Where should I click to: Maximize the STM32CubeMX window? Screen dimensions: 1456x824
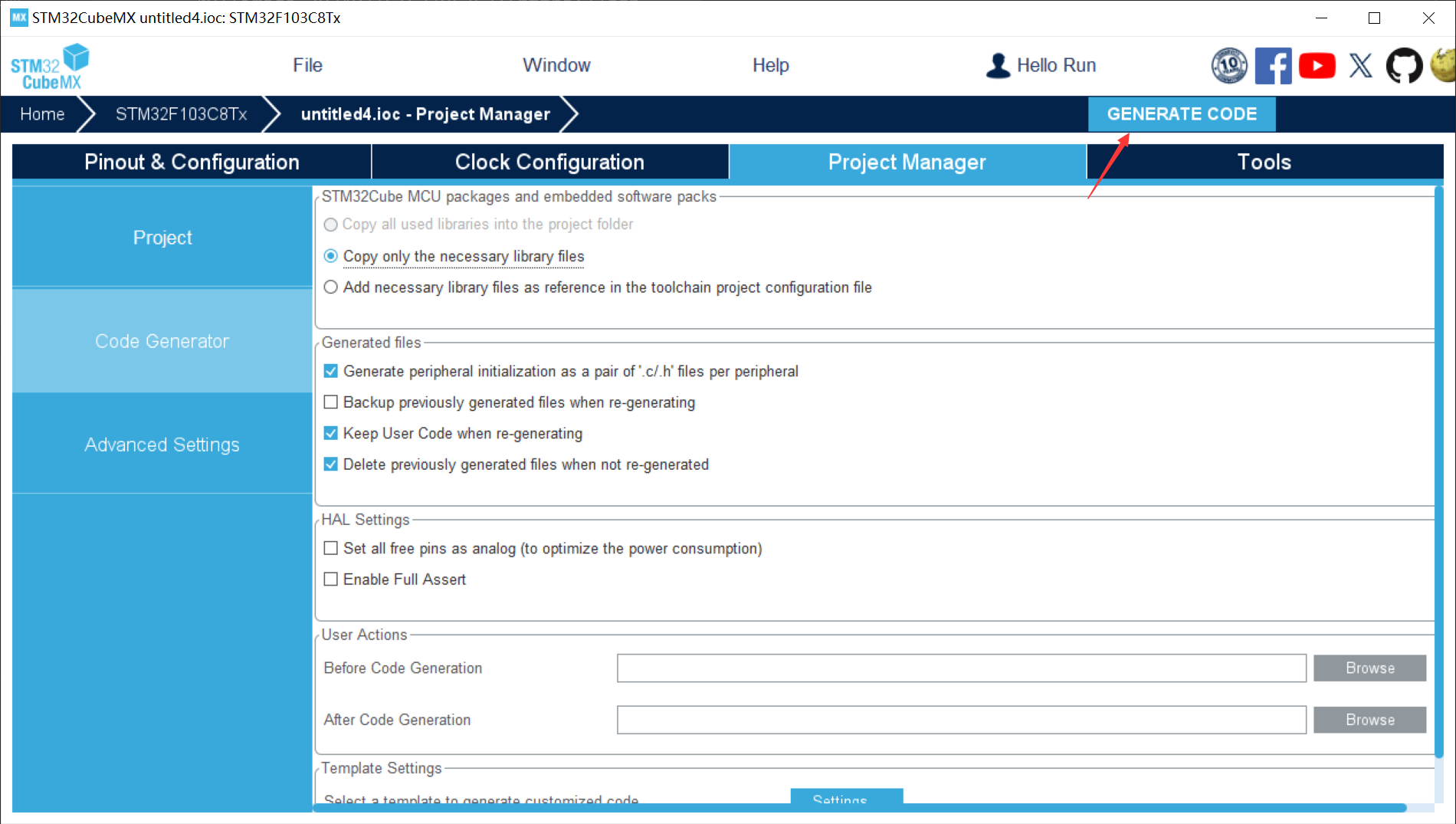pos(1374,18)
